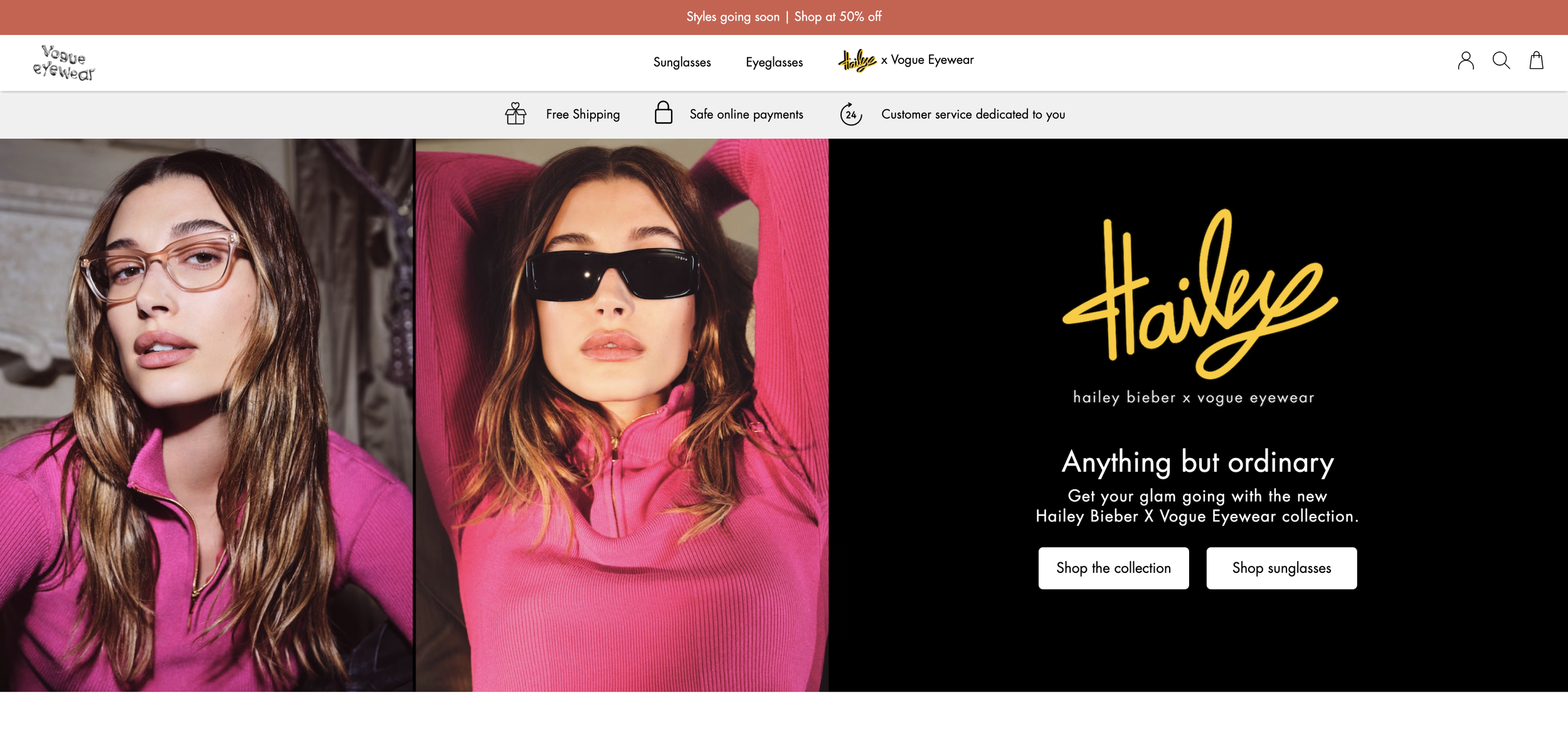
Task: Click the gift box shipping icon
Action: point(516,114)
